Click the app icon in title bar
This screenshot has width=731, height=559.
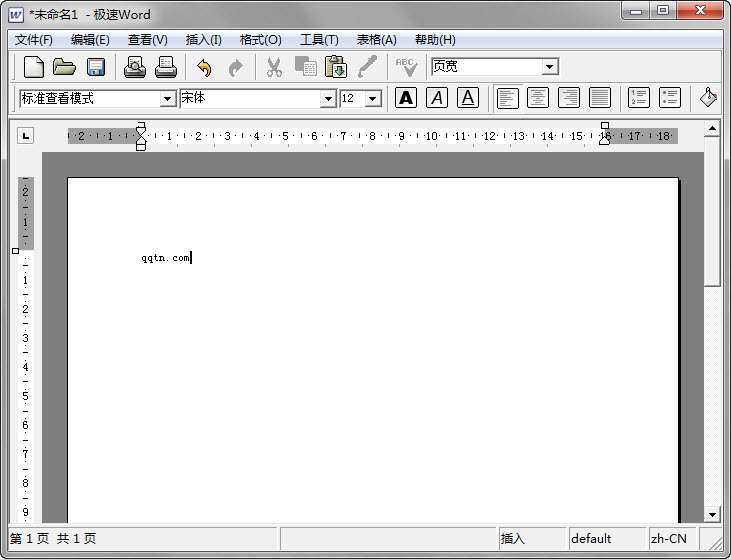click(16, 14)
